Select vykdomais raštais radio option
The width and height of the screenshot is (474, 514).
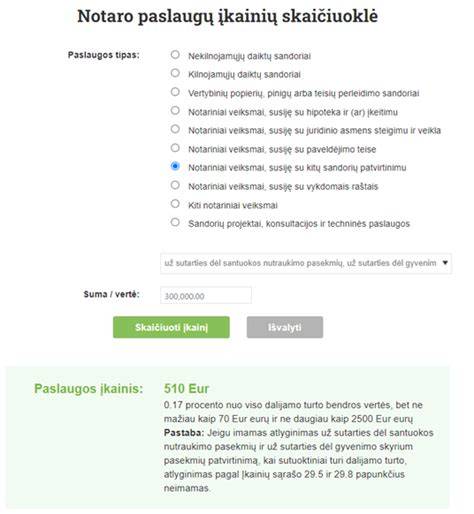(x=175, y=185)
